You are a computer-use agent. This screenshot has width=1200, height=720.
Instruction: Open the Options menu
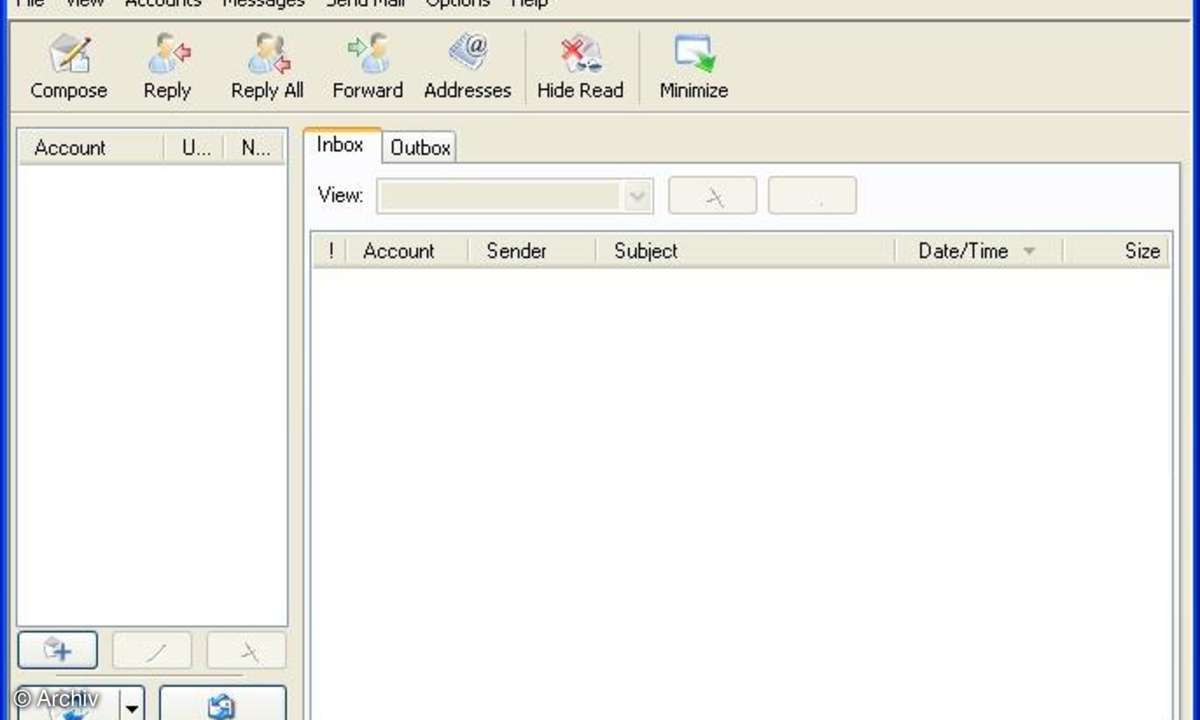458,3
